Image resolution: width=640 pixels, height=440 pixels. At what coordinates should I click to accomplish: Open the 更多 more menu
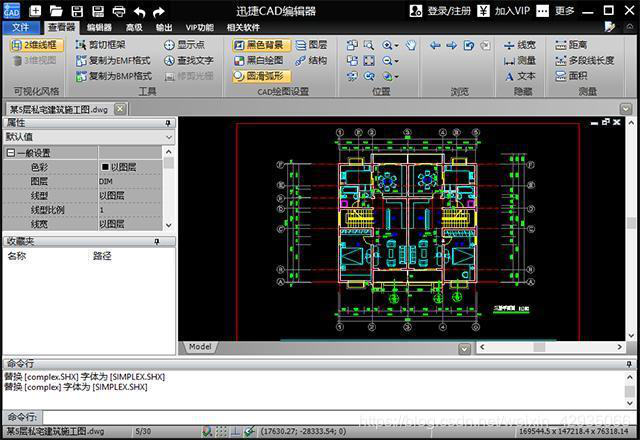coord(555,11)
